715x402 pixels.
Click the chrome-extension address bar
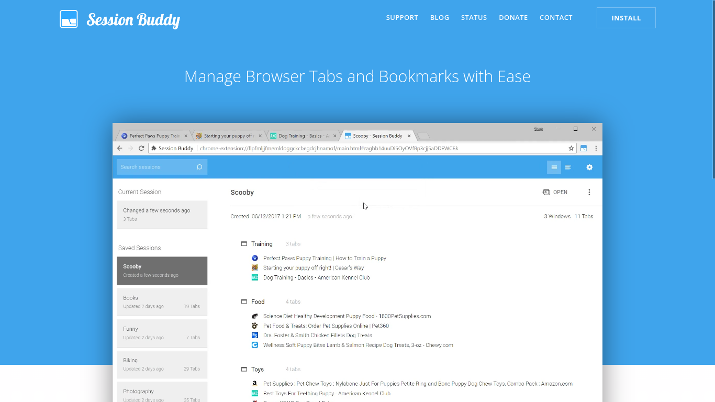pos(363,148)
